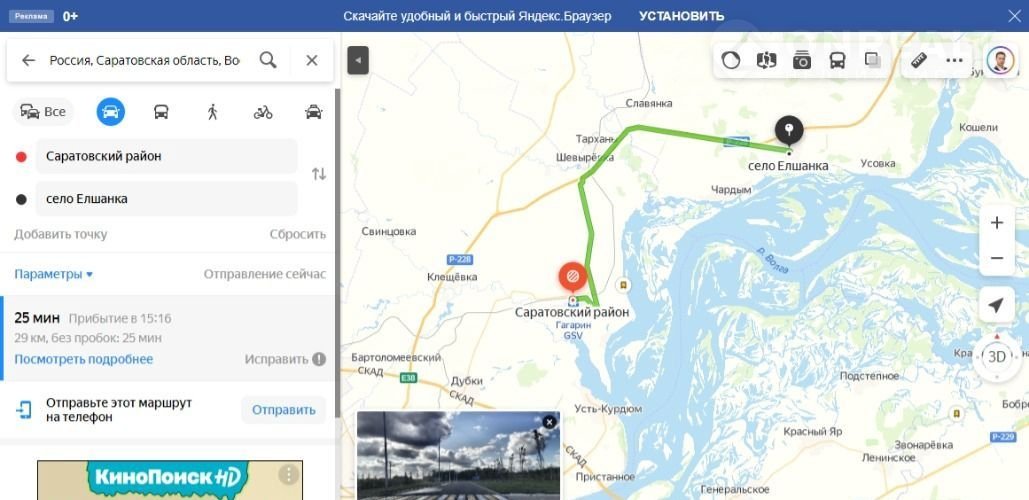Image resolution: width=1029 pixels, height=500 pixels.
Task: Close the street panorama preview thumbnail
Action: click(x=549, y=422)
